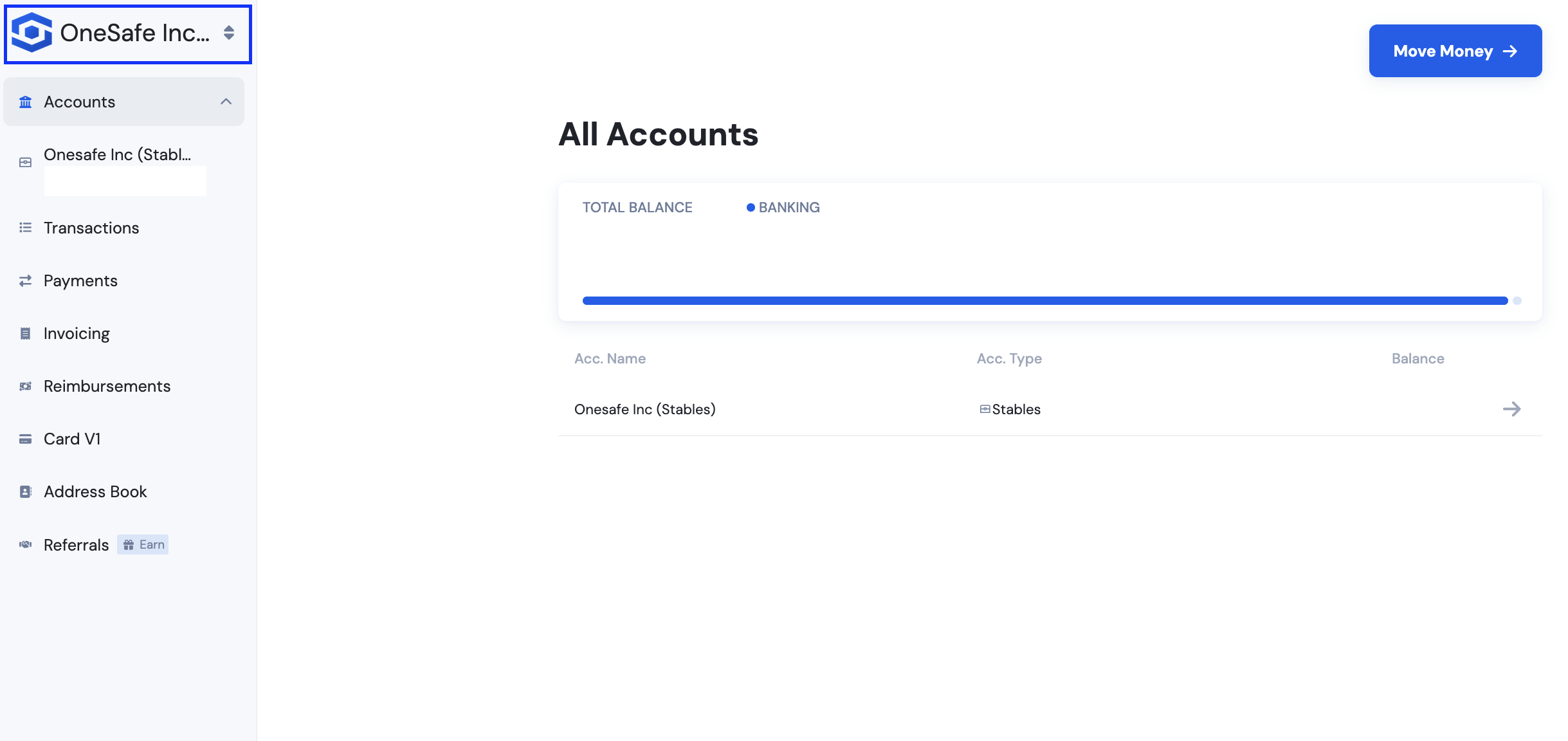The image size is (1568, 741).
Task: Select Onesafe Inc (Stabl... sidebar account
Action: pyautogui.click(x=117, y=155)
